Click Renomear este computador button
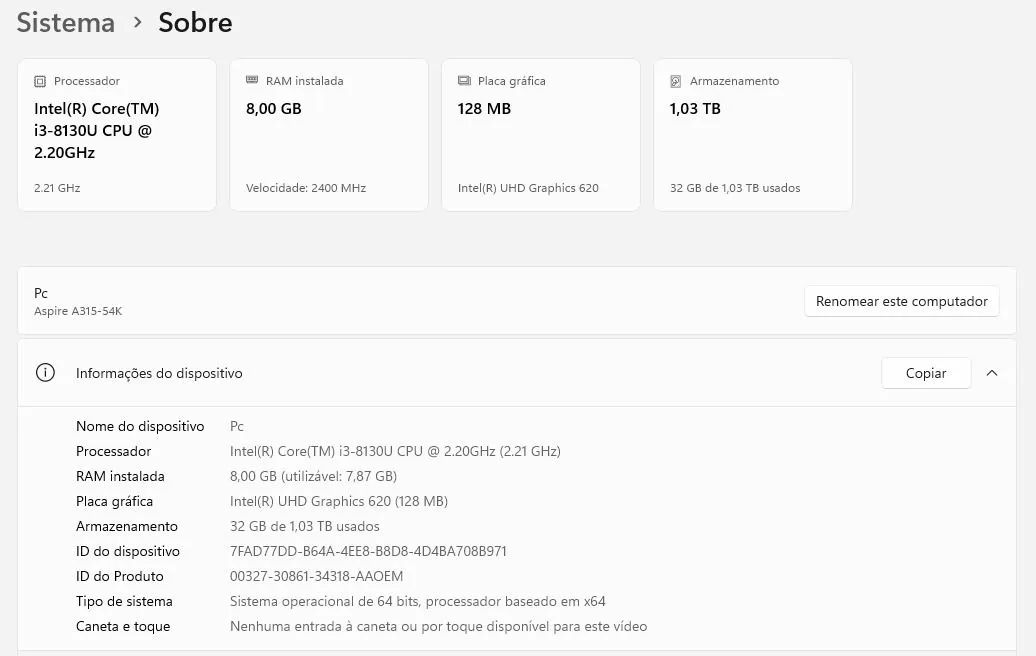 coord(901,301)
